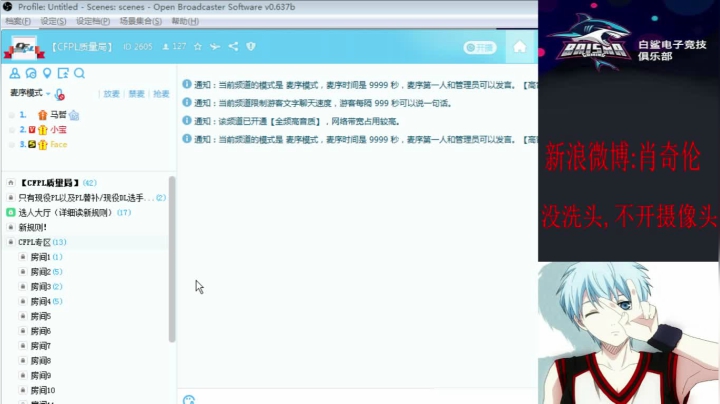Click the home icon in the header
The height and width of the screenshot is (404, 720).
(x=520, y=47)
